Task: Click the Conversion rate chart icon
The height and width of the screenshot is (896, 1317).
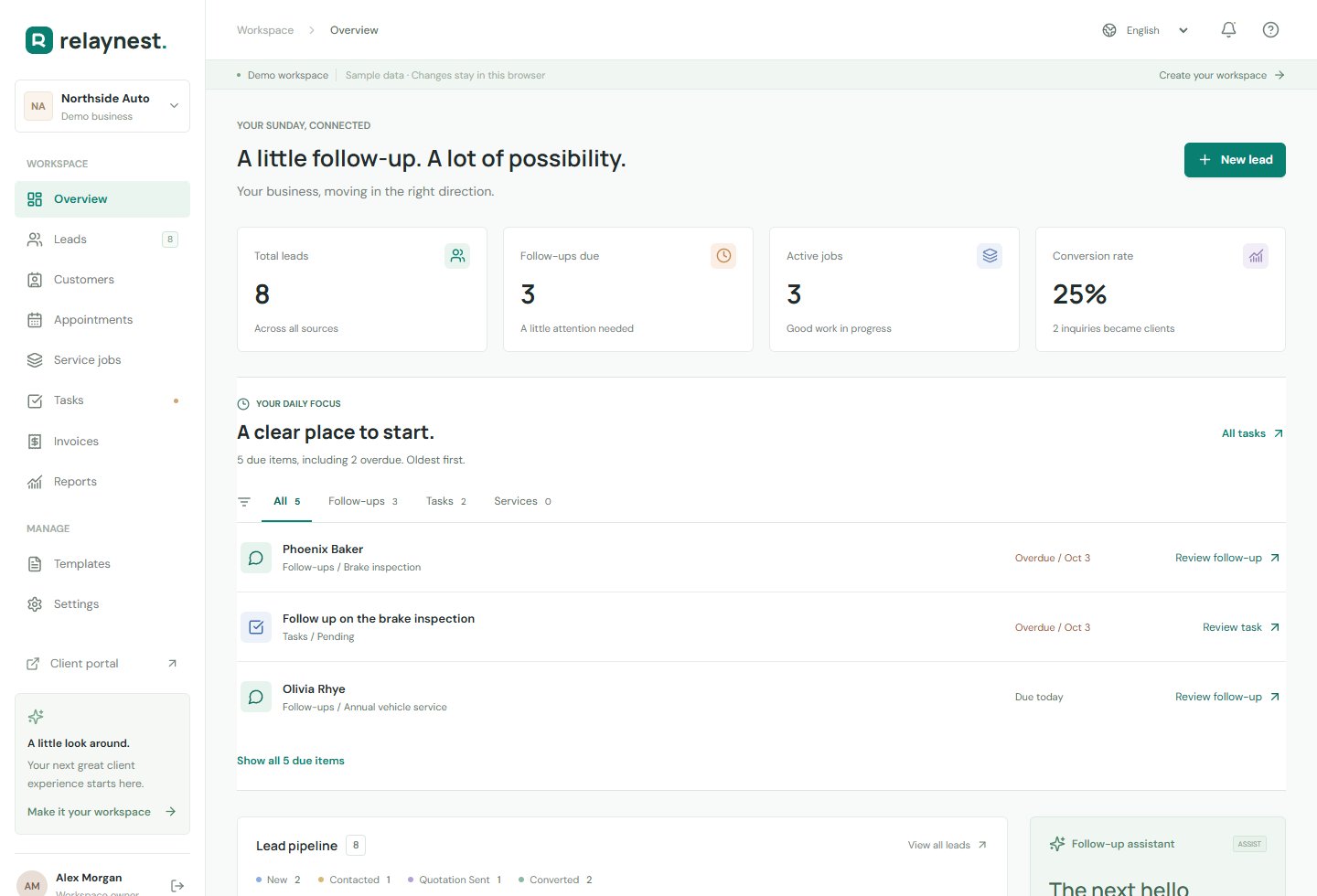Action: tap(1256, 256)
